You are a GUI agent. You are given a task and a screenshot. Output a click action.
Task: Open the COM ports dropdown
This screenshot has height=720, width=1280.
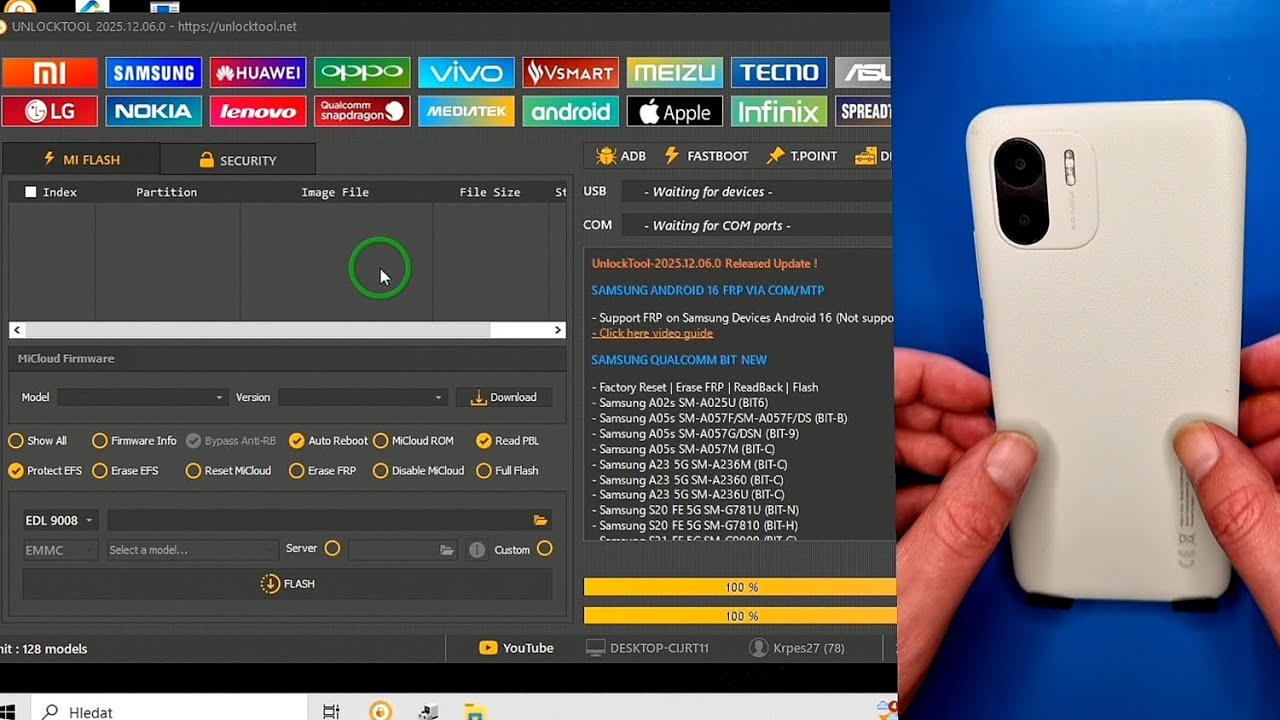pyautogui.click(x=756, y=226)
